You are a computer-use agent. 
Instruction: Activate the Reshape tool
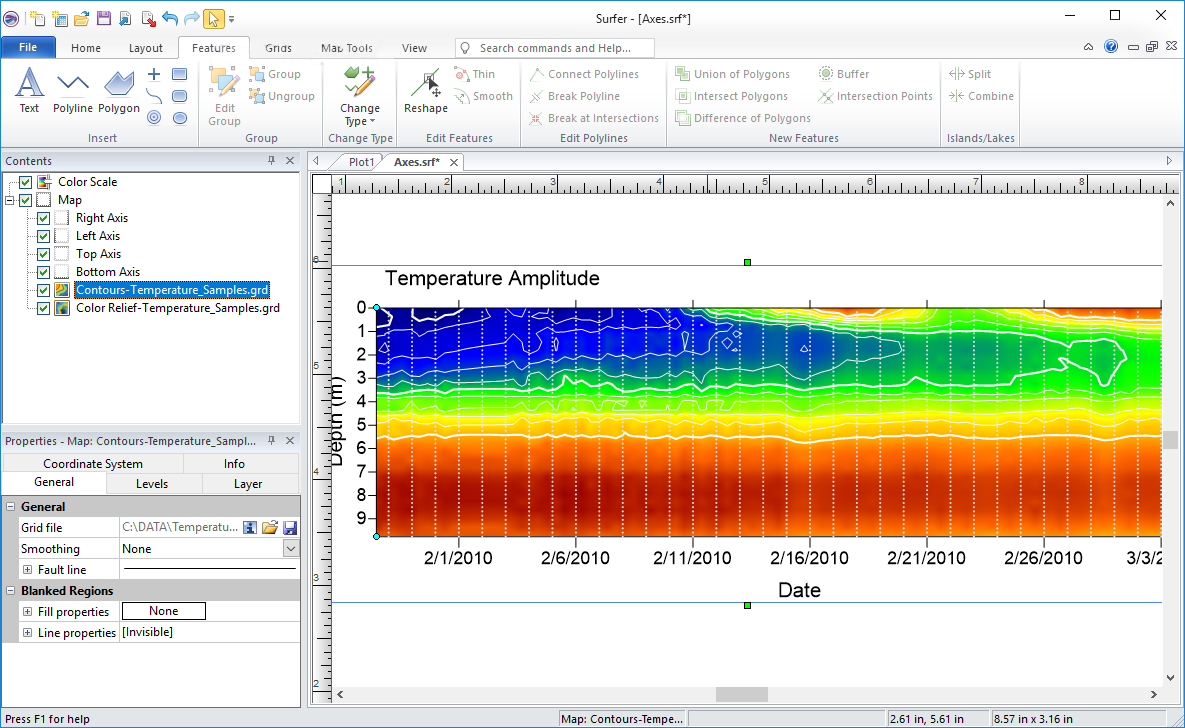(x=425, y=90)
